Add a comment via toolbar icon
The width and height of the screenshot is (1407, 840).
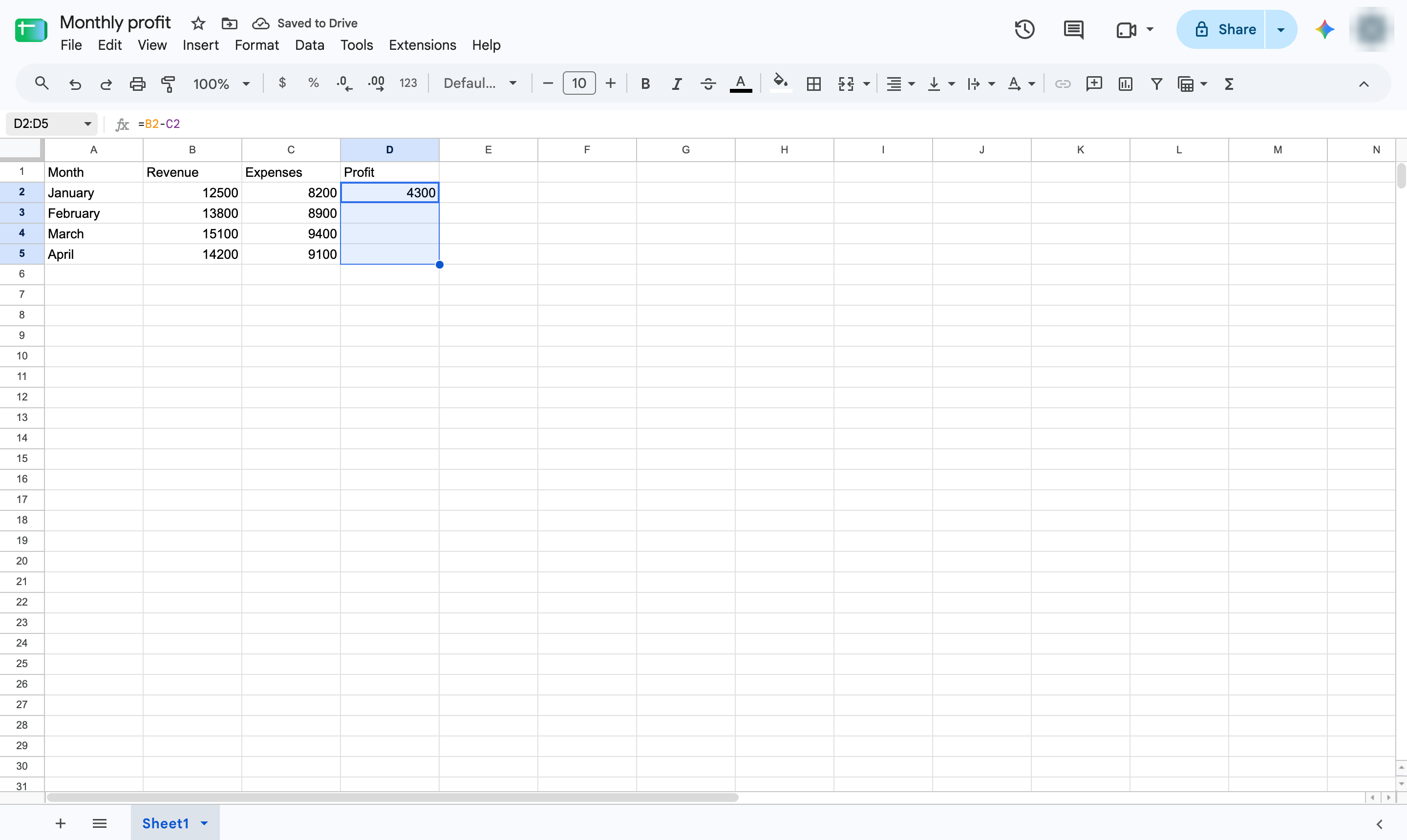coord(1094,84)
